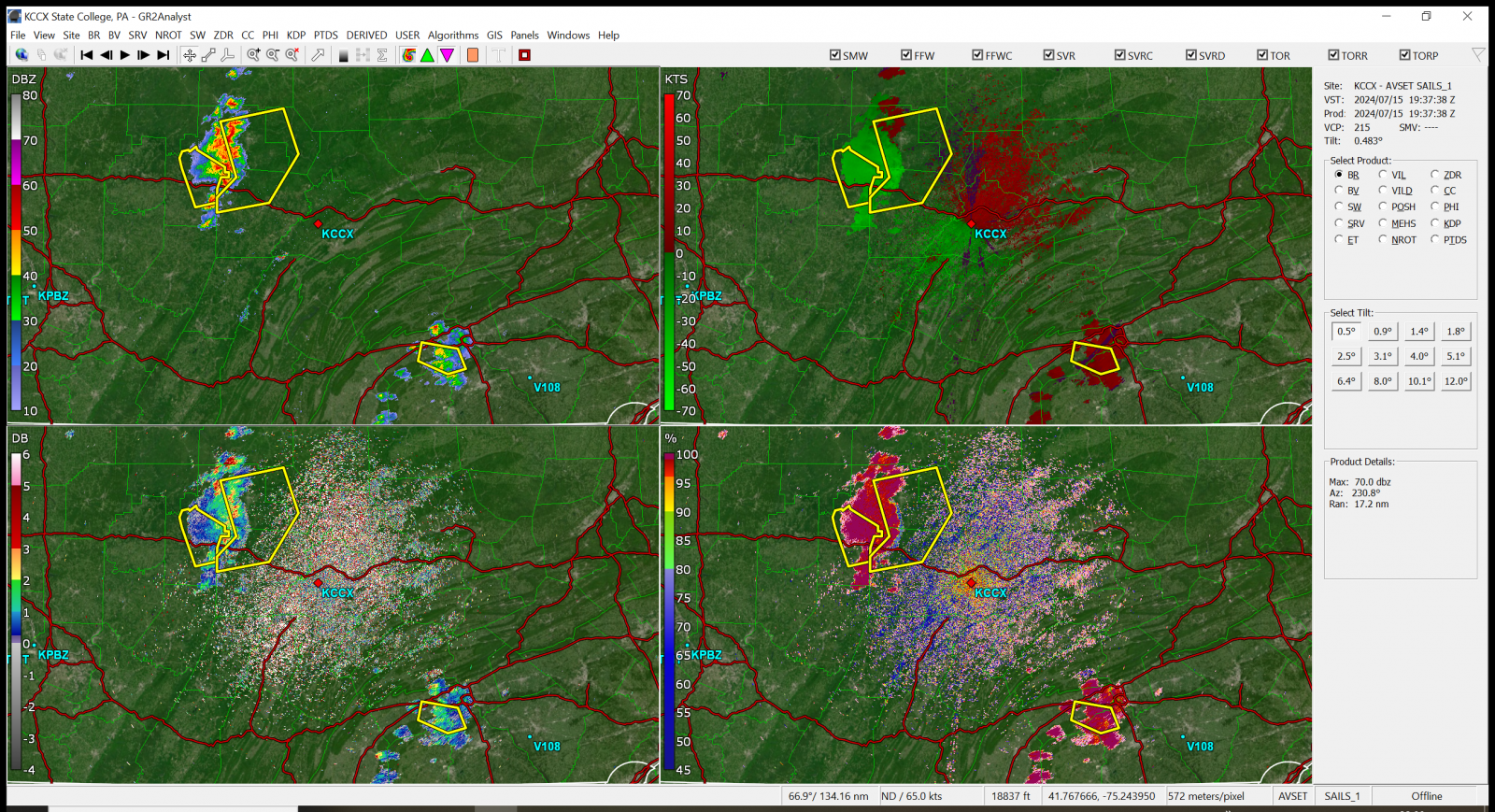Select the 4.0° tilt button
This screenshot has height=812, width=1495.
coord(1419,356)
